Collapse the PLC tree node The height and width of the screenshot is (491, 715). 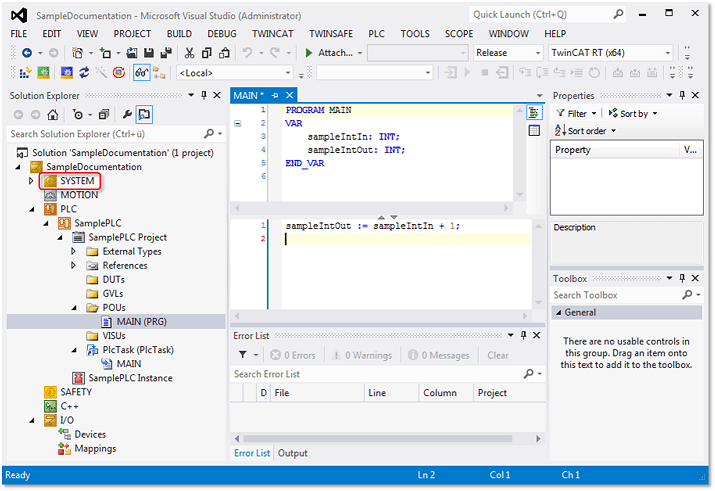click(x=32, y=209)
